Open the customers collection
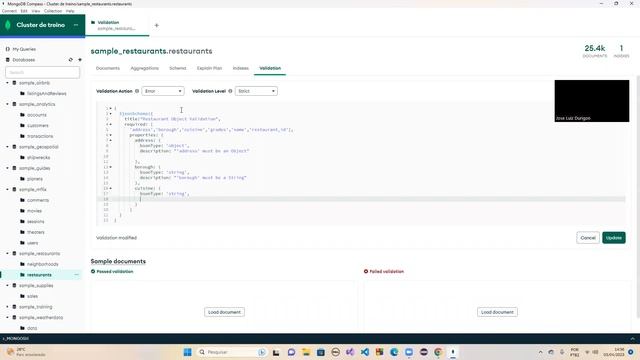The image size is (640, 360). [x=38, y=126]
